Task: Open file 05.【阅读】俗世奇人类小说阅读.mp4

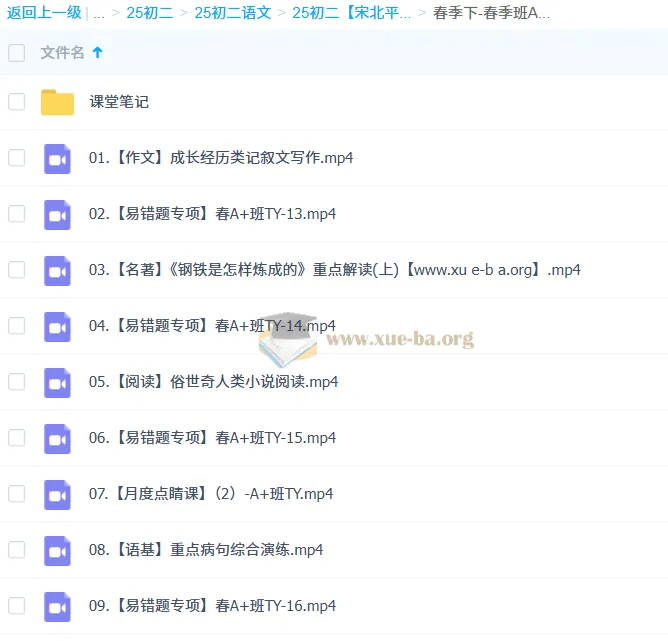Action: (213, 382)
